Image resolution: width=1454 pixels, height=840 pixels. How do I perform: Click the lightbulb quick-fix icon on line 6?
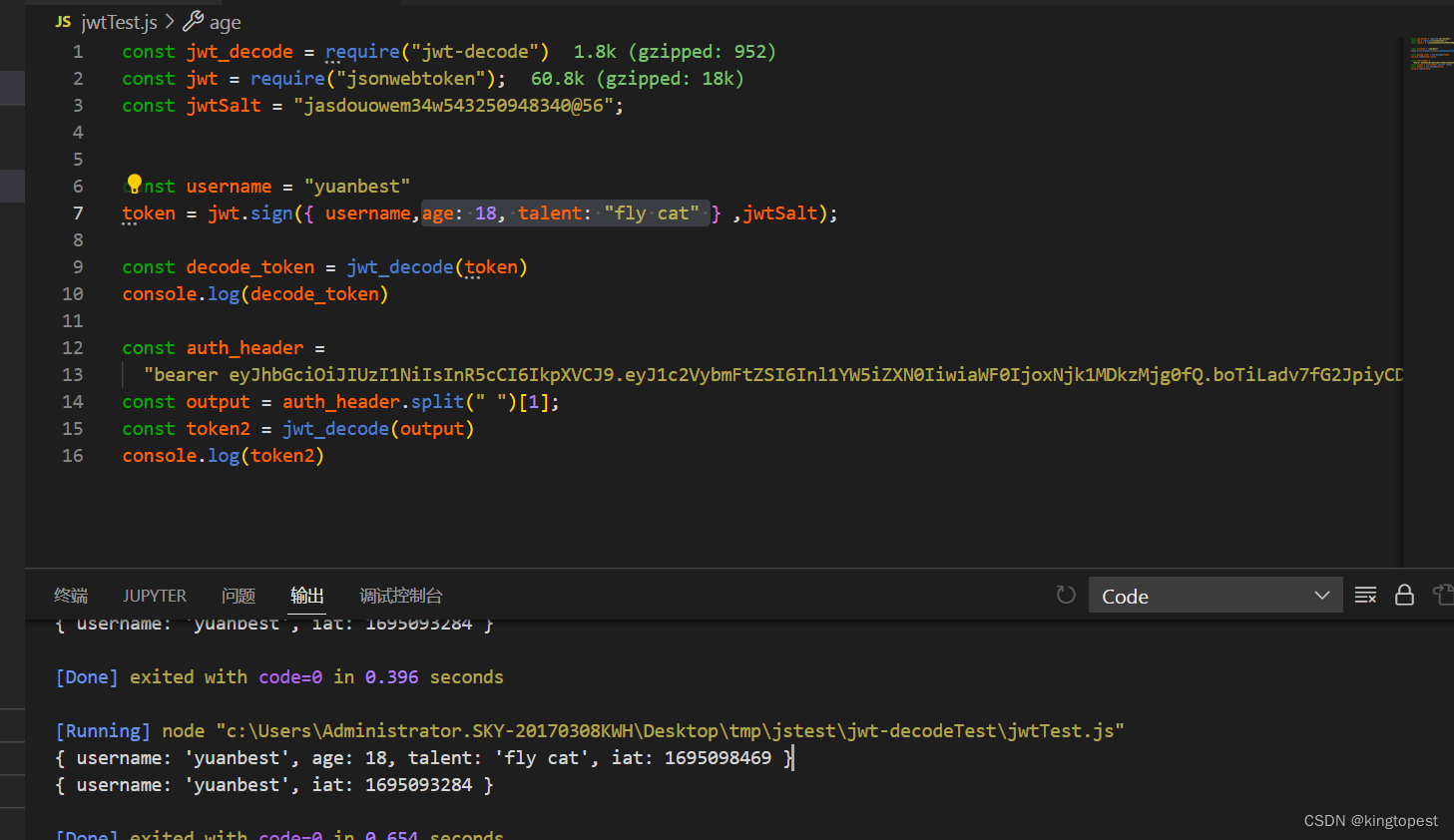pyautogui.click(x=134, y=185)
